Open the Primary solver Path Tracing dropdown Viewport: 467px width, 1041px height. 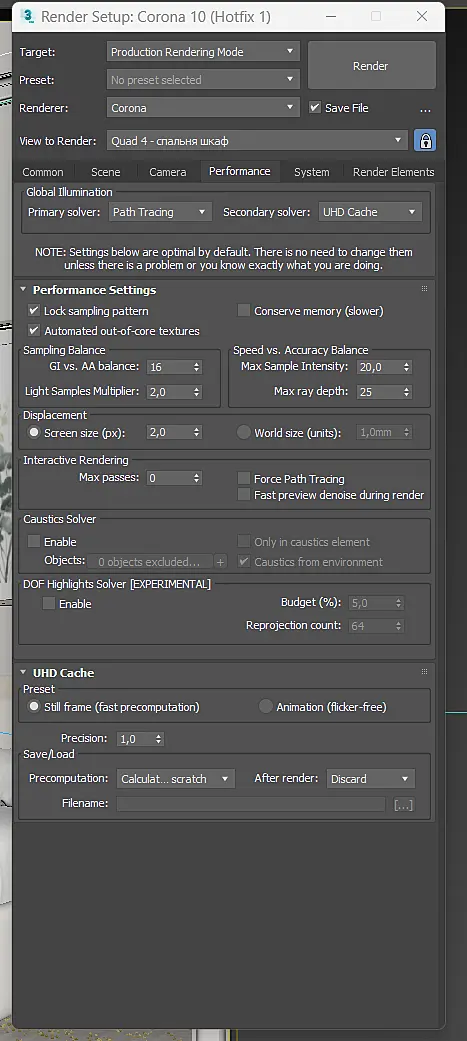[x=160, y=212]
